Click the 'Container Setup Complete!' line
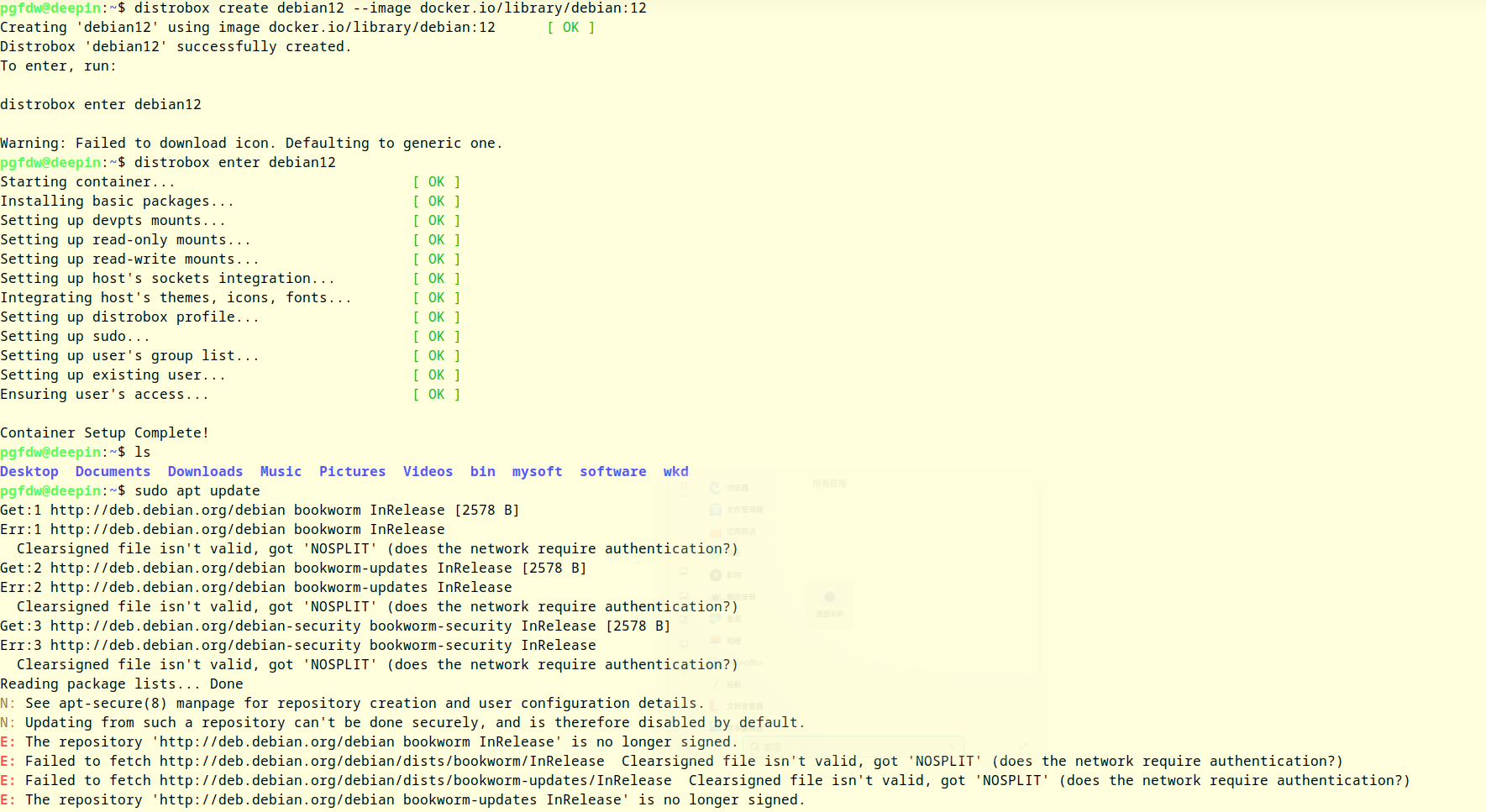 [x=105, y=433]
